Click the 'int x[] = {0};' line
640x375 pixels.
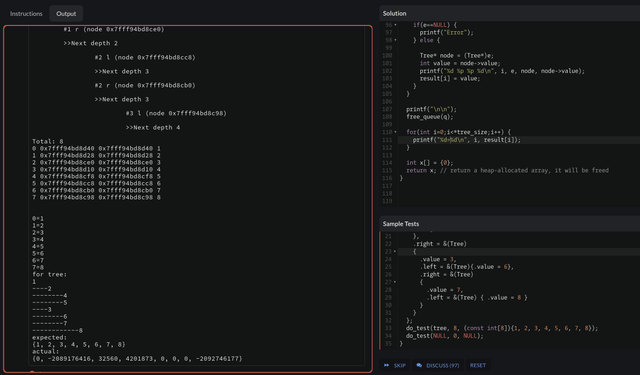(x=429, y=163)
